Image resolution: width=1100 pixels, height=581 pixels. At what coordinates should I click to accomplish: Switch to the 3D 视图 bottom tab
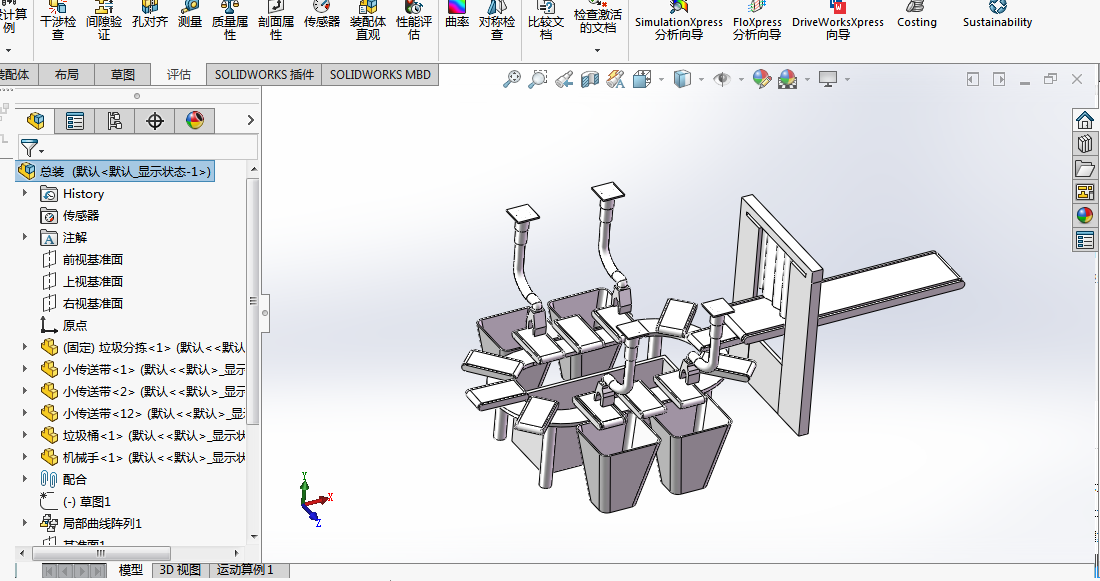coord(180,570)
